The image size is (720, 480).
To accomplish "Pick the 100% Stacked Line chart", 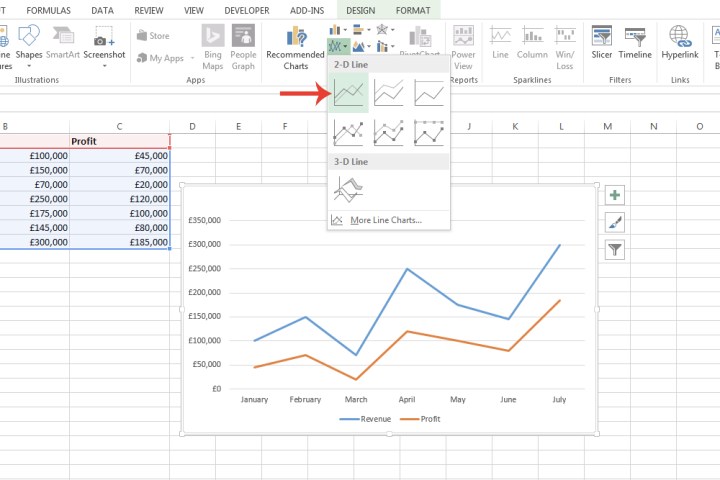I will coord(429,94).
